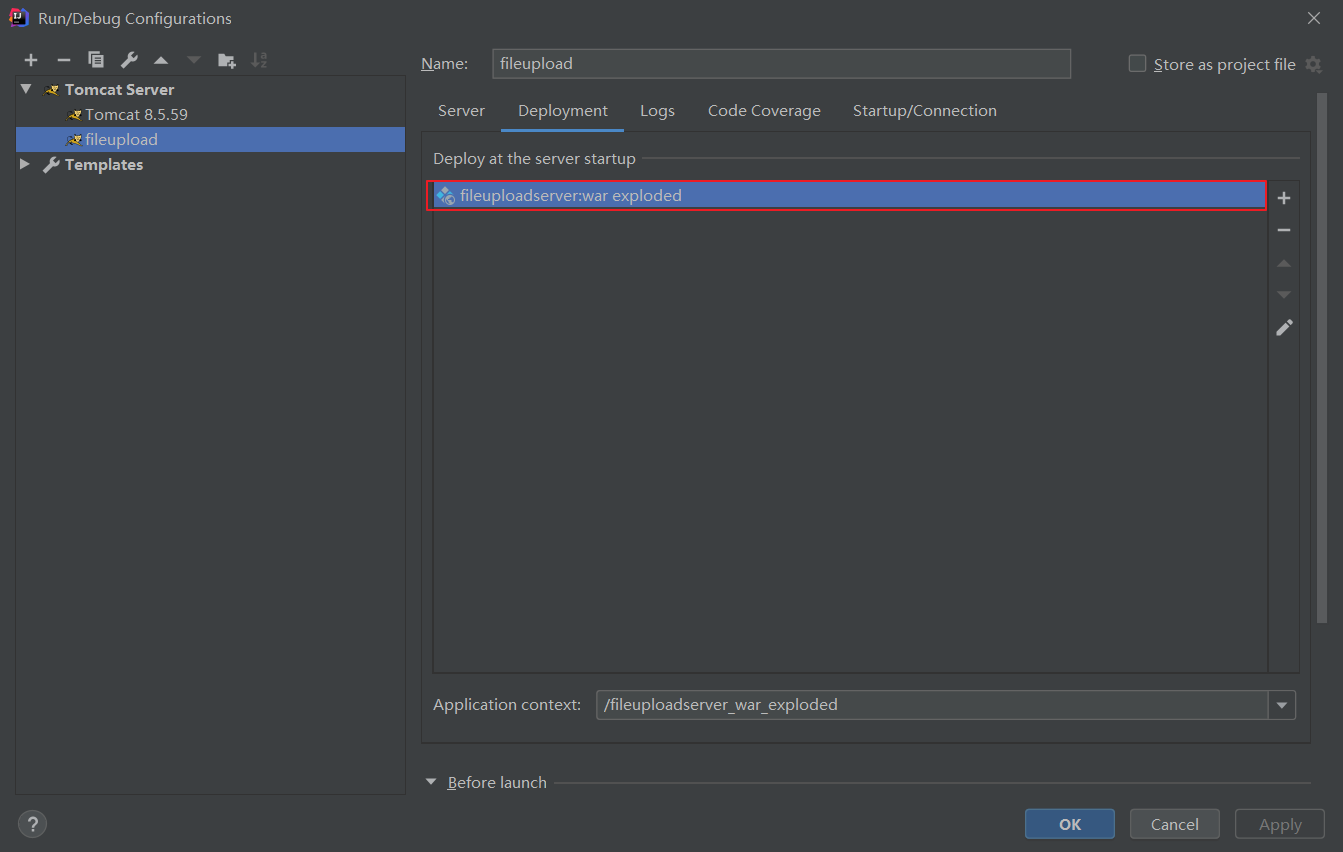
Task: Open help with question mark button
Action: point(32,824)
